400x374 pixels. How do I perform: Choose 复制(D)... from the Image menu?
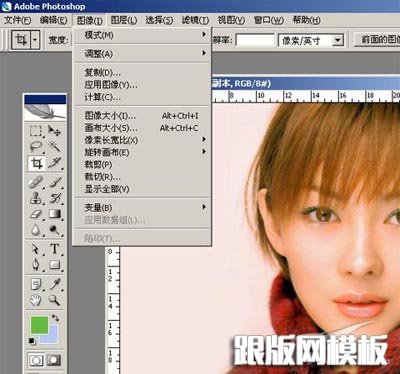(x=142, y=72)
